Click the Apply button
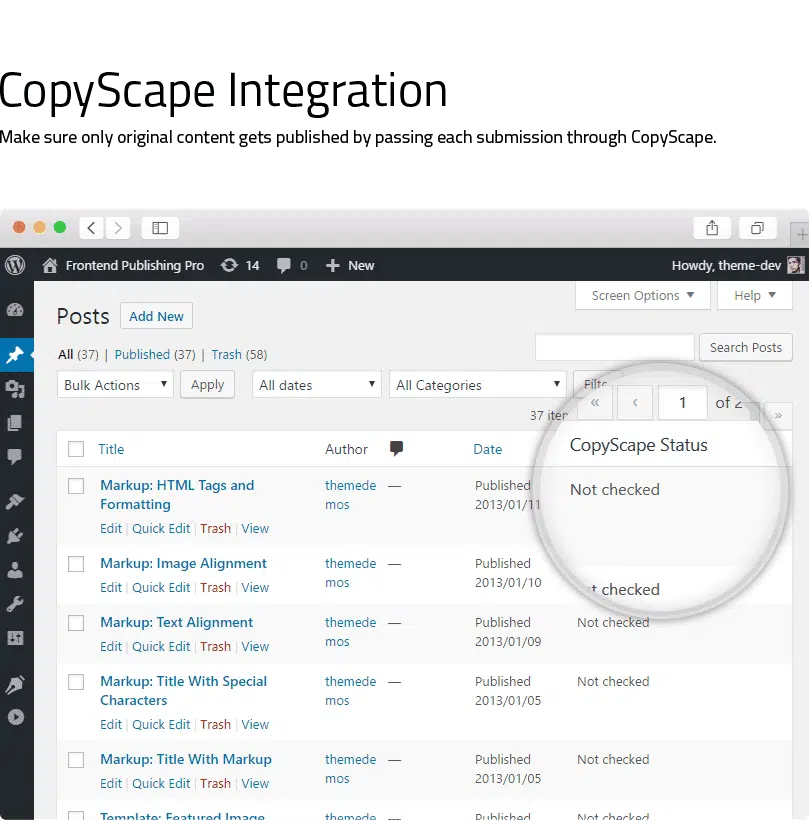 (208, 385)
